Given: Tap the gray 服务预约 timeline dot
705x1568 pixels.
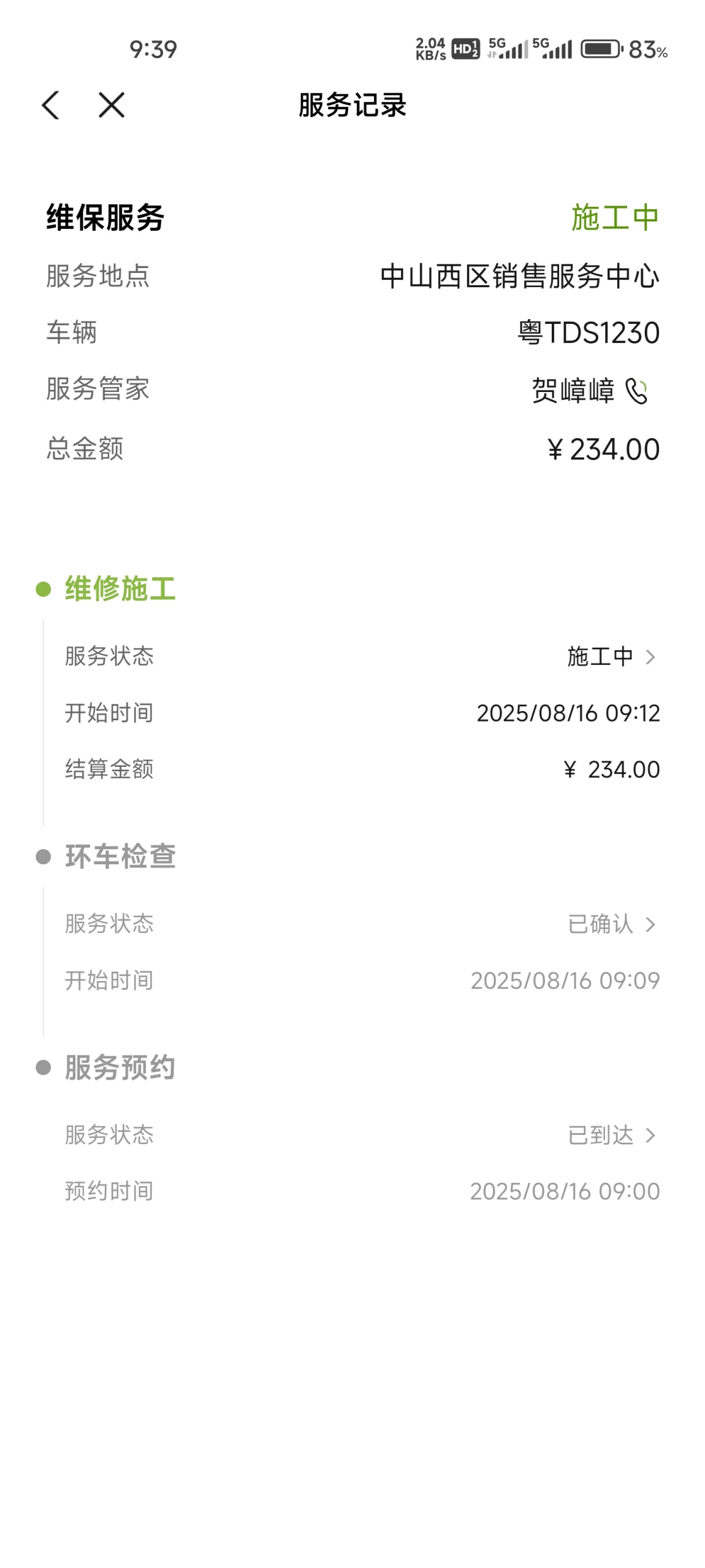Looking at the screenshot, I should 43,1067.
